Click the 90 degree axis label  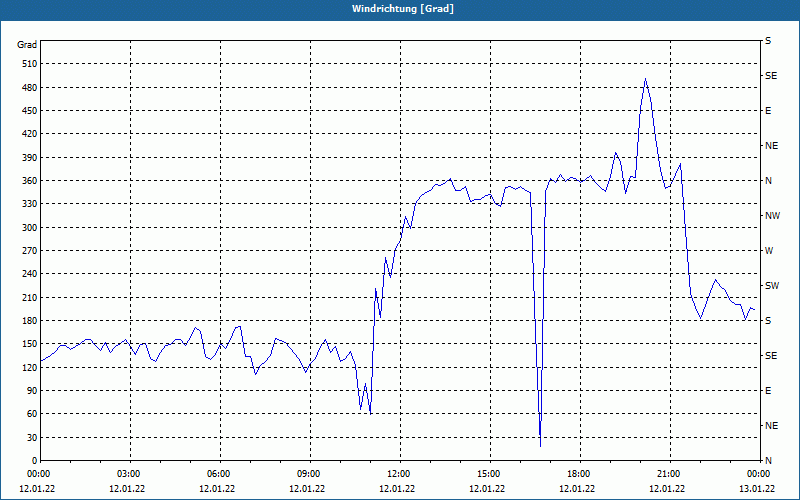[x=32, y=391]
